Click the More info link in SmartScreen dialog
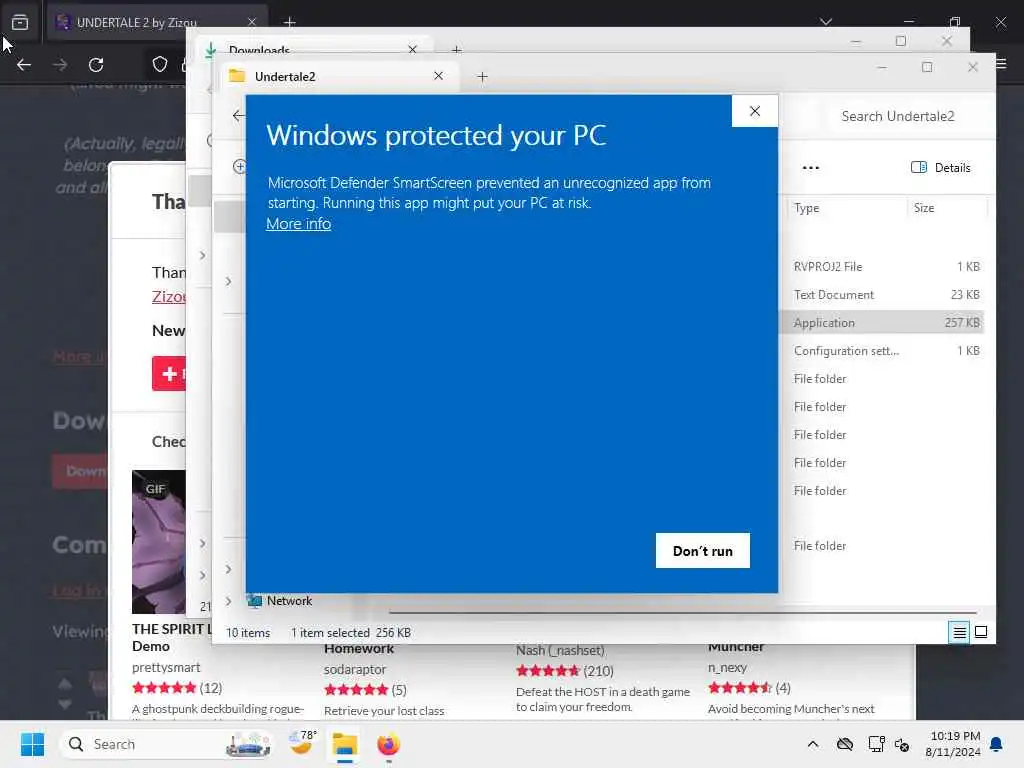Screen dimensions: 1024x768 (298, 224)
